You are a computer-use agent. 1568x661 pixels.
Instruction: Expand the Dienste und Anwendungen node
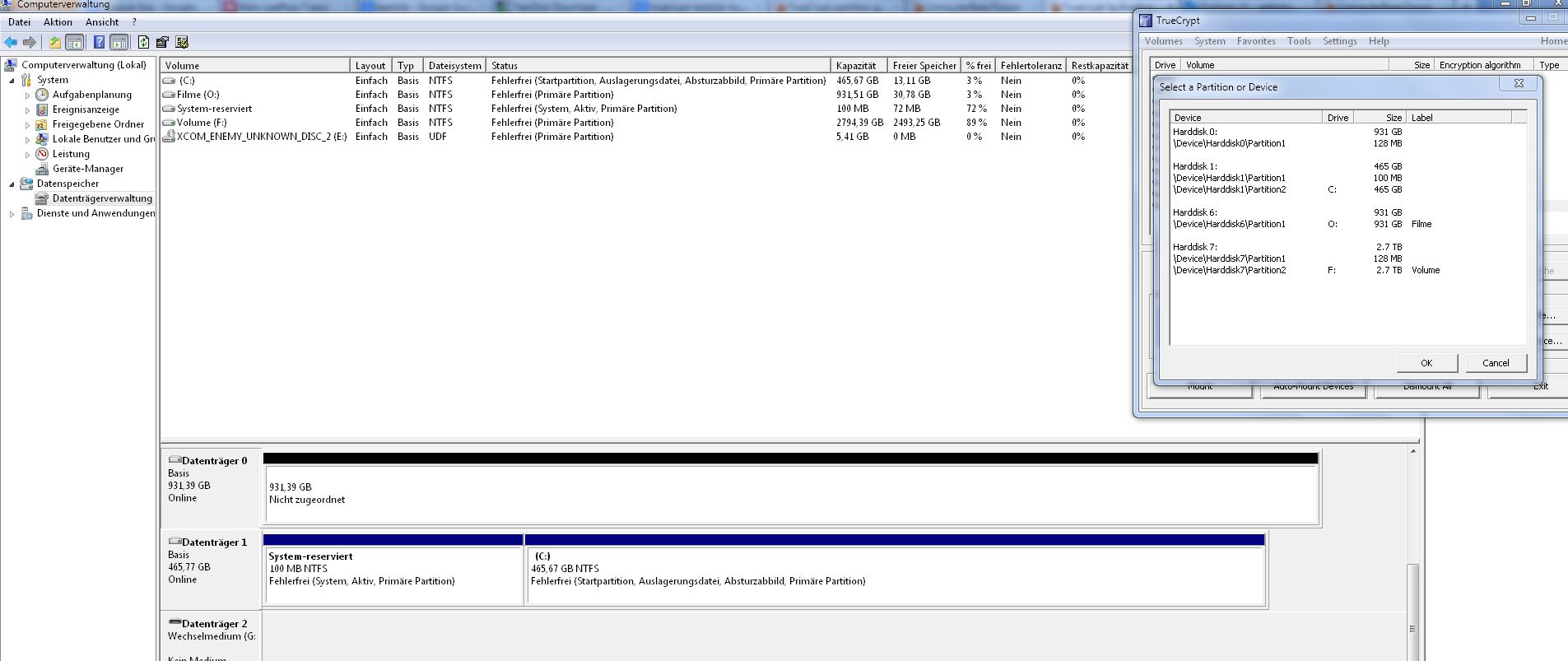tap(12, 214)
